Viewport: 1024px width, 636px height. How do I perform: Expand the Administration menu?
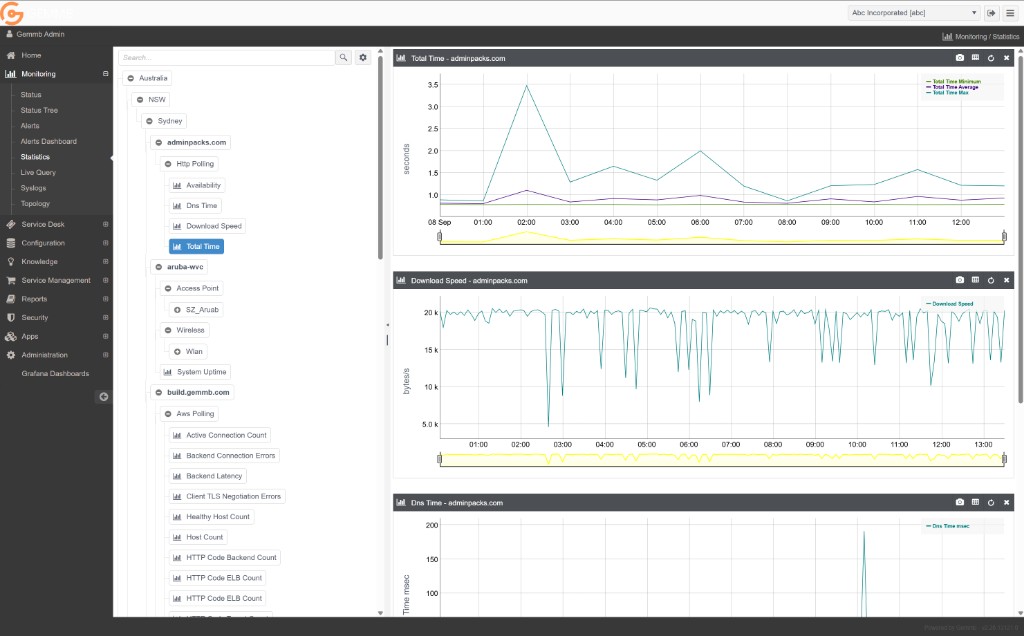click(x=105, y=355)
